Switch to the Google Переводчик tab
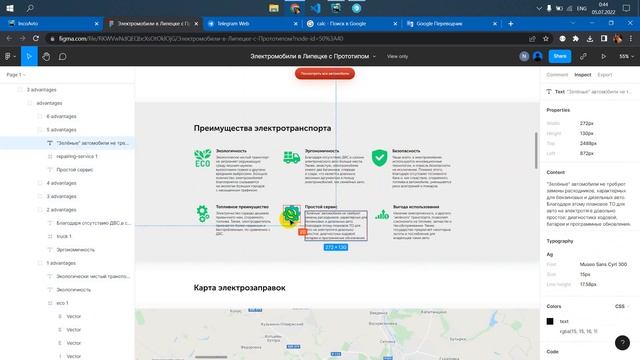This screenshot has width=640, height=360. 451,24
